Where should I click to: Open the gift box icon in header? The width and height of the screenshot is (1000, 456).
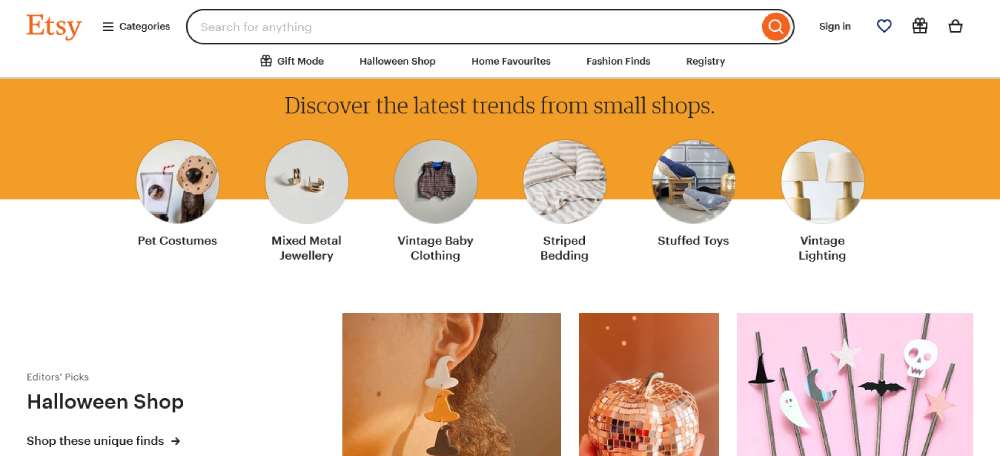[920, 26]
